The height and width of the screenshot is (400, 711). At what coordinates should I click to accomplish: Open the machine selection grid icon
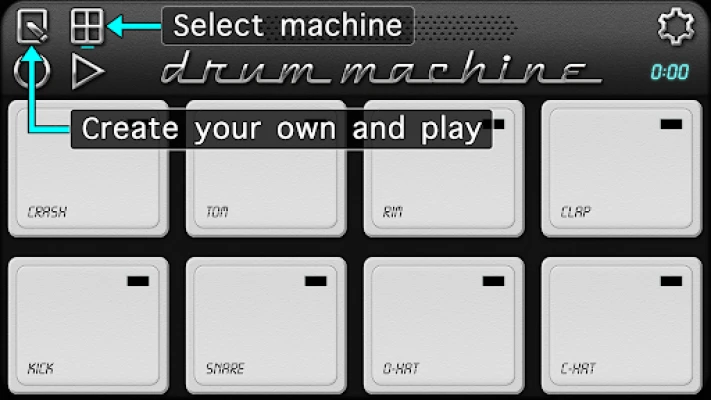[x=87, y=26]
